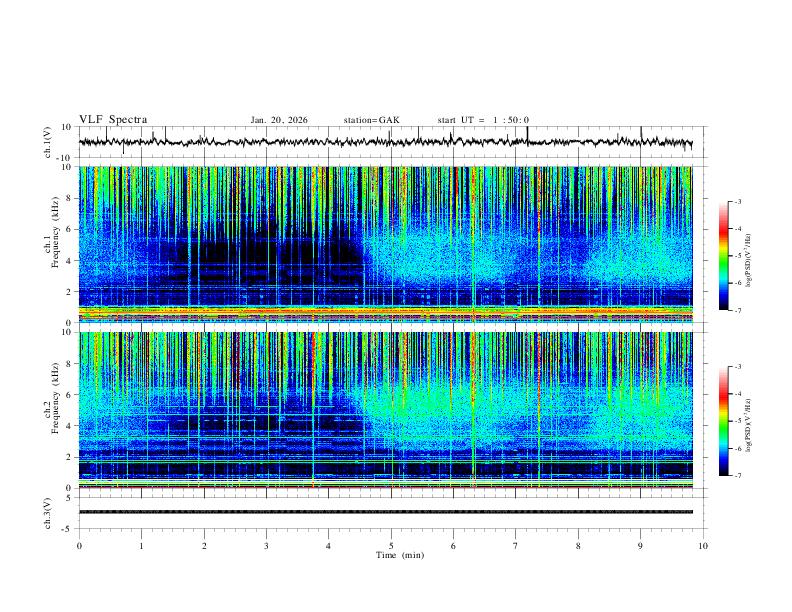Click the ch.1 'Frequency (kHz)' axis label

55,233
